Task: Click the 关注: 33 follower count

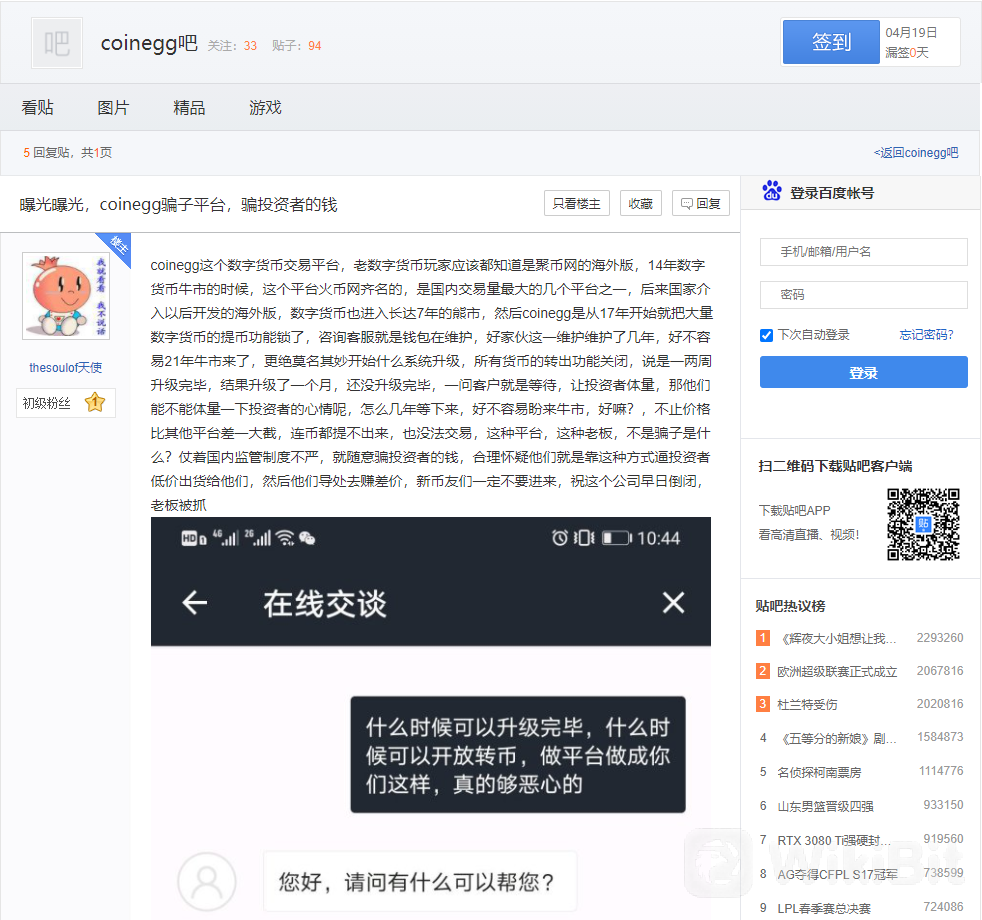Action: (x=232, y=46)
